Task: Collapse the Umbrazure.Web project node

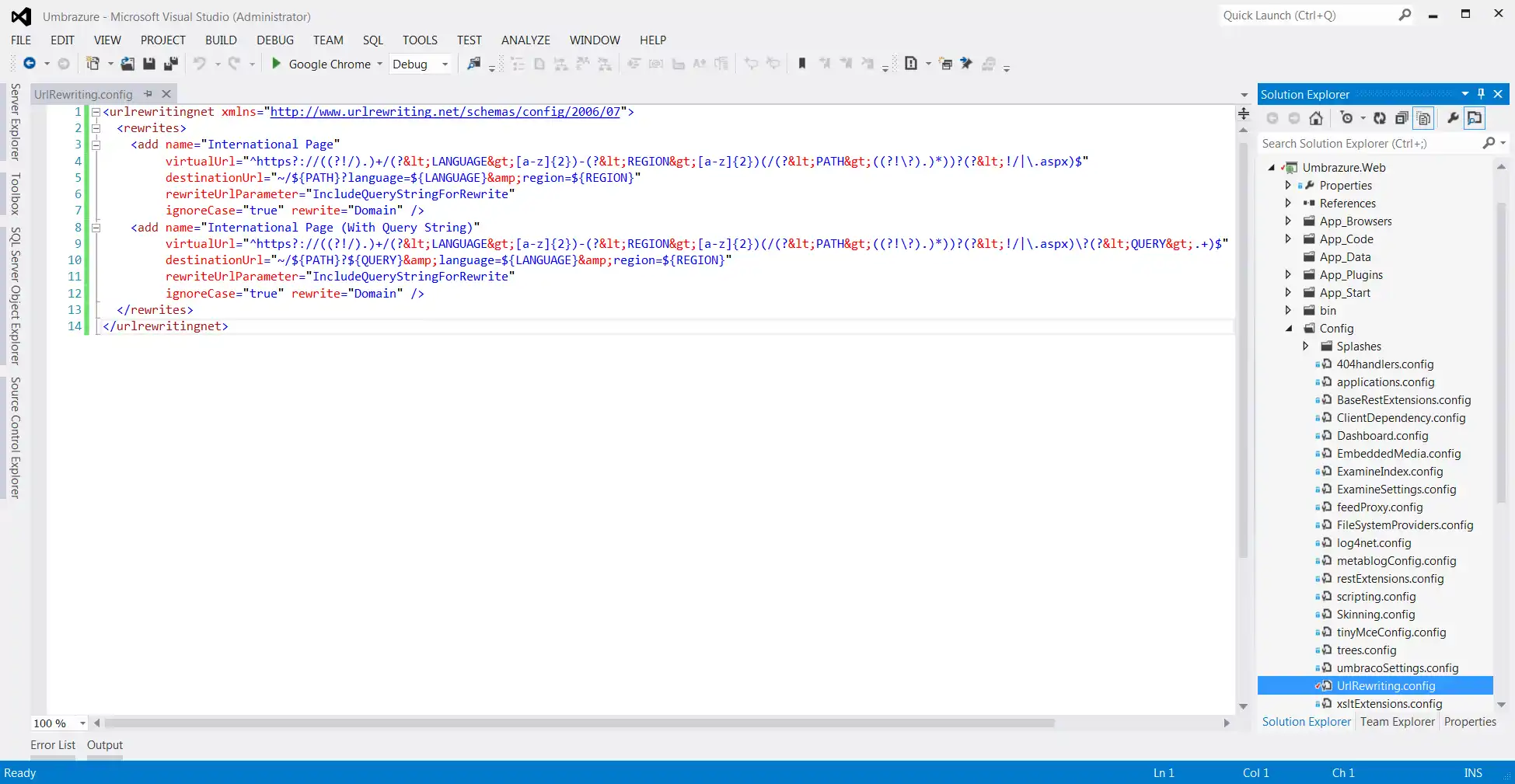Action: [1272, 167]
